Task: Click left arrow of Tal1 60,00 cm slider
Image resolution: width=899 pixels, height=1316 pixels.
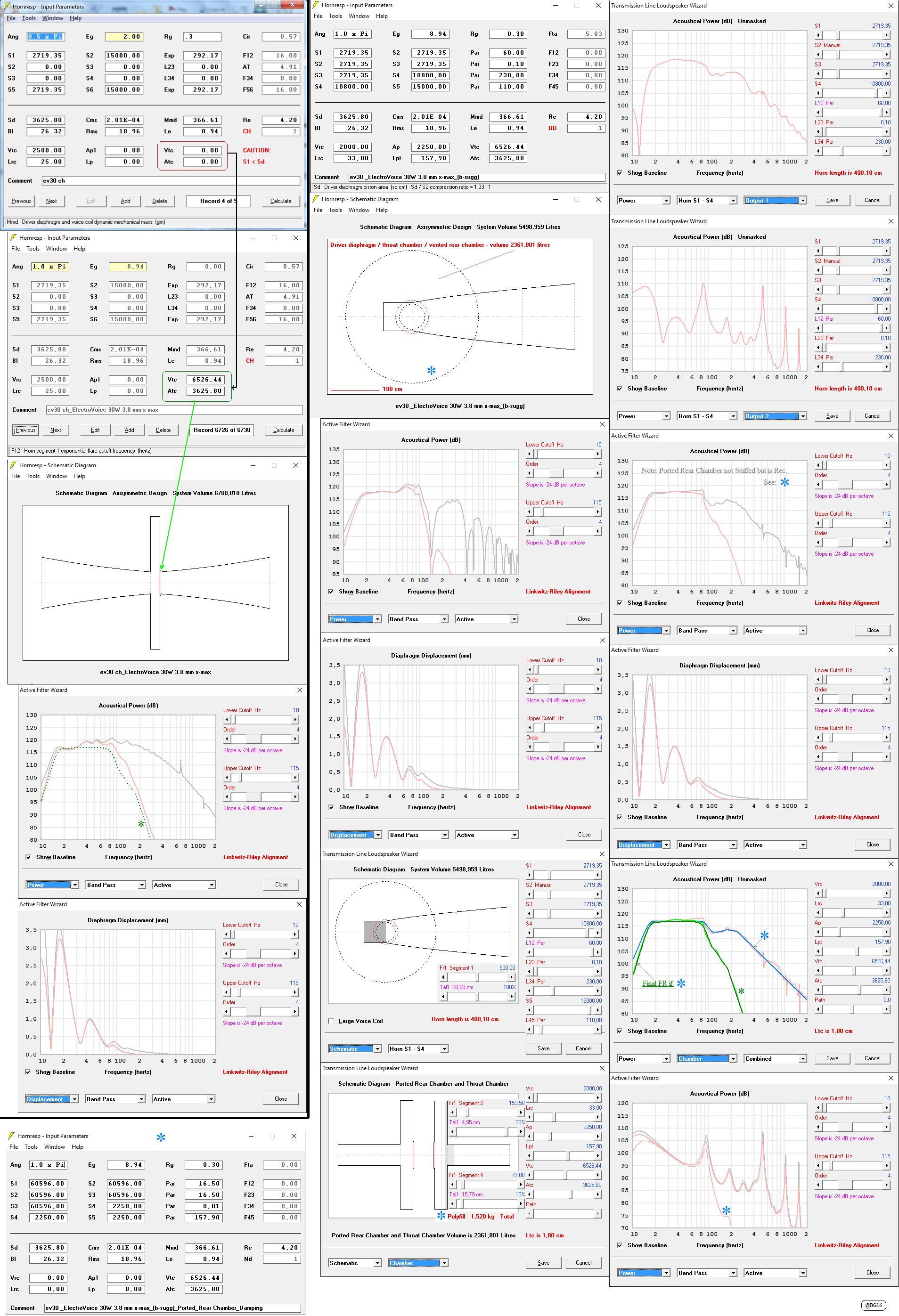Action: coord(442,996)
